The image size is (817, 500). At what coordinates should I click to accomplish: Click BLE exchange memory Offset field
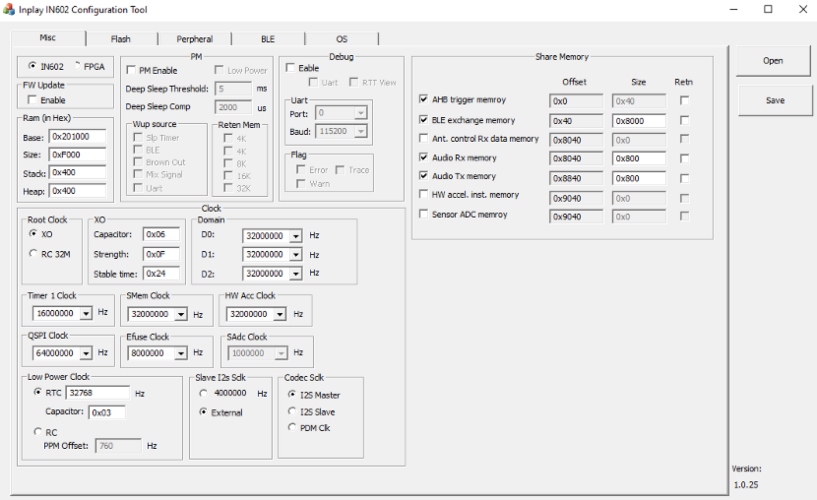coord(576,121)
